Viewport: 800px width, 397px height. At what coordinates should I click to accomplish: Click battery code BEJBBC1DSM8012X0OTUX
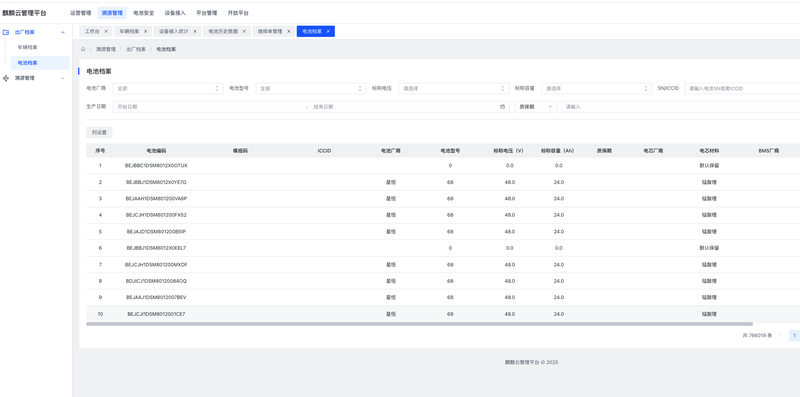[x=156, y=165]
